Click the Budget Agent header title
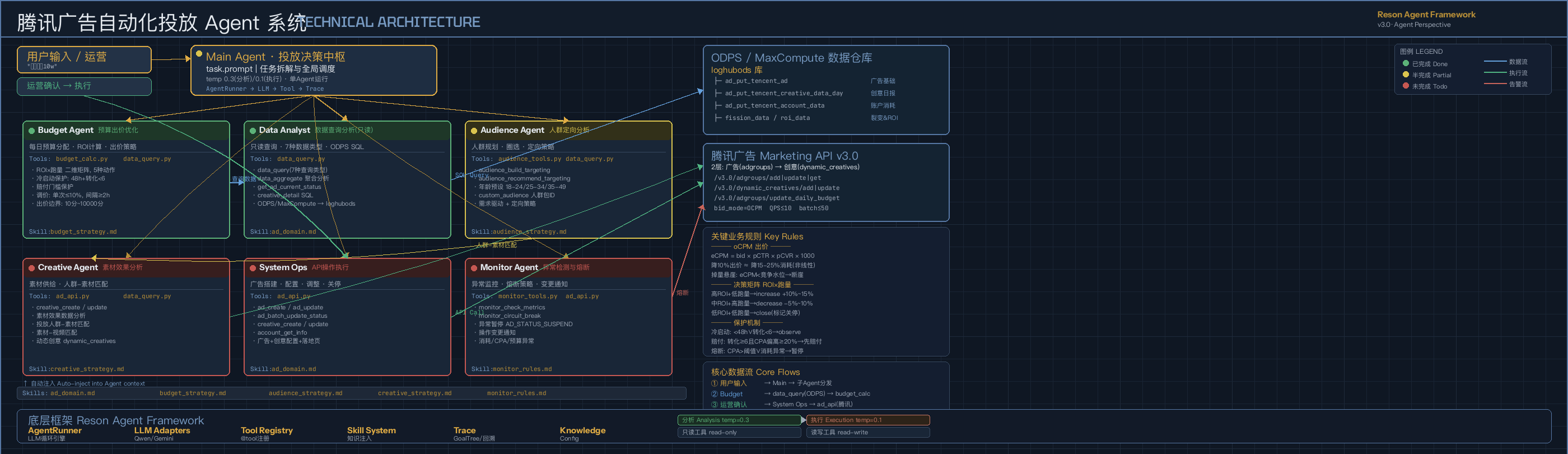This screenshot has height=454, width=1568. pyautogui.click(x=65, y=131)
